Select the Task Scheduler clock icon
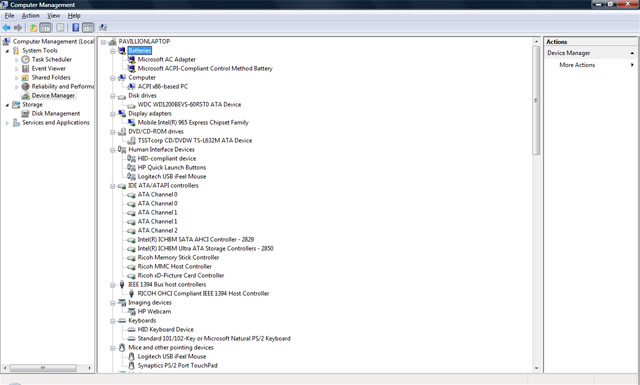Screen dimensions: 640x385 [25, 60]
